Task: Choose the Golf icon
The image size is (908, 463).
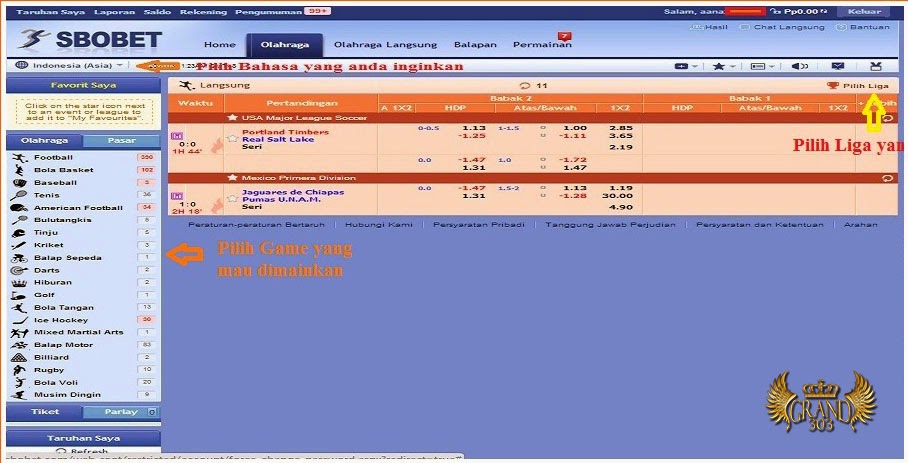Action: click(x=19, y=295)
